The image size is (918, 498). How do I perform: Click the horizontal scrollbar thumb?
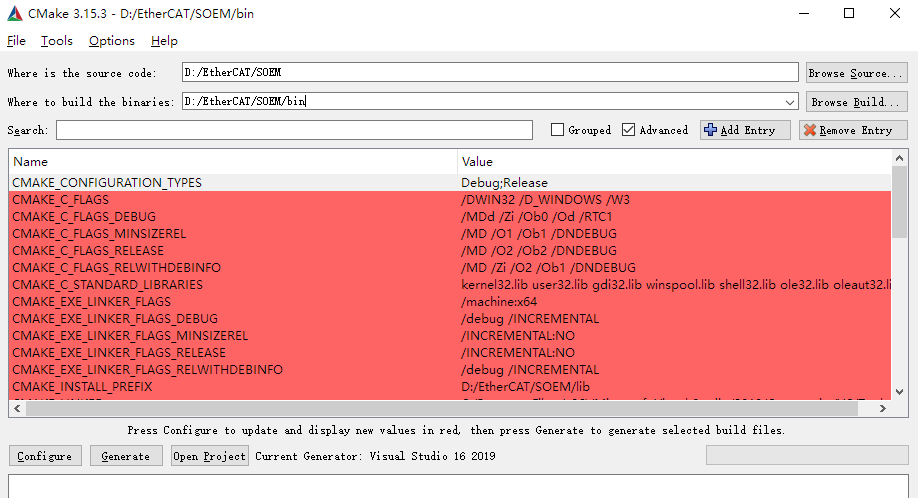(442, 408)
